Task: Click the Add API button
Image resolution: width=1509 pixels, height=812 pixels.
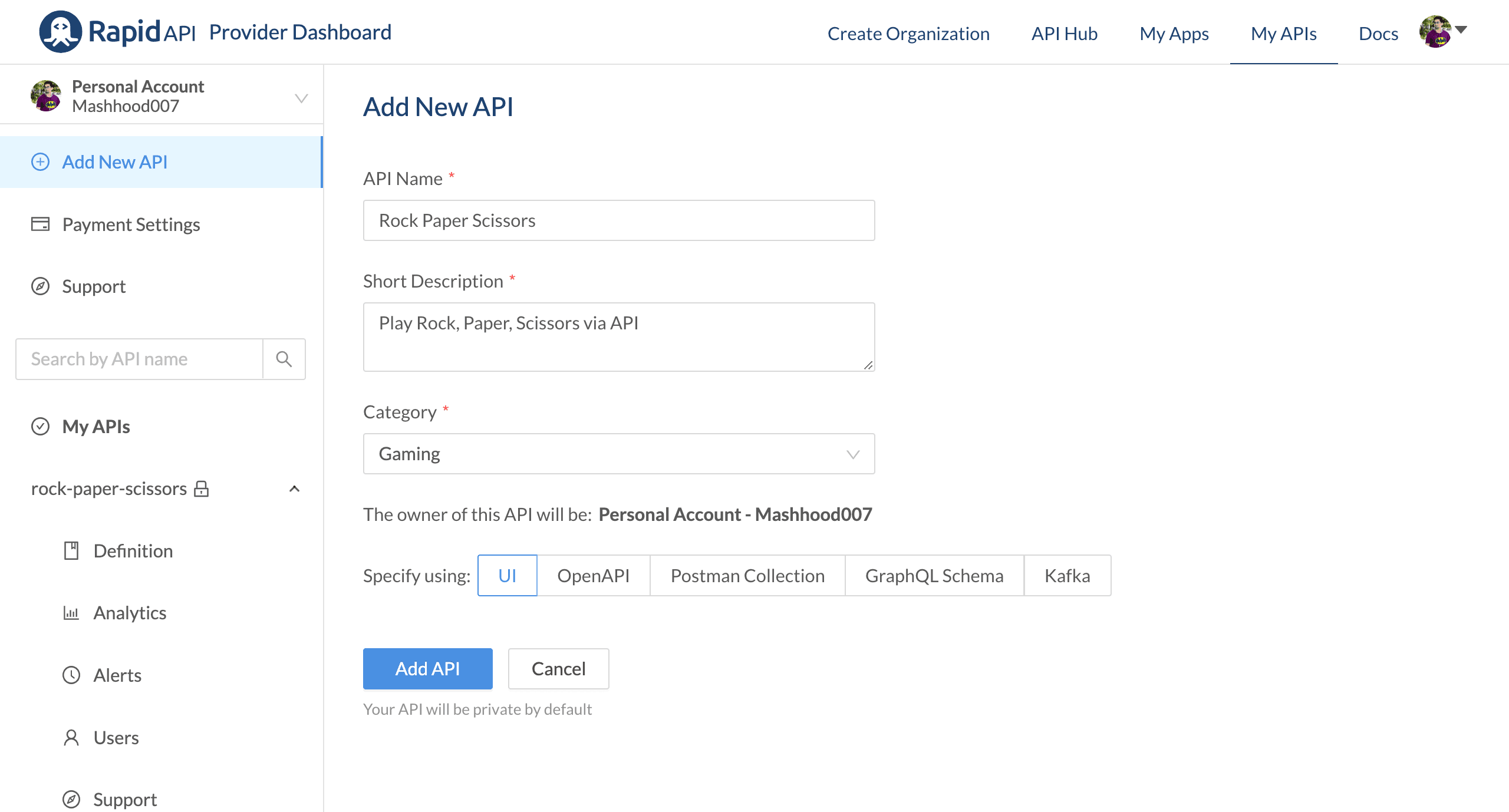Action: point(427,669)
